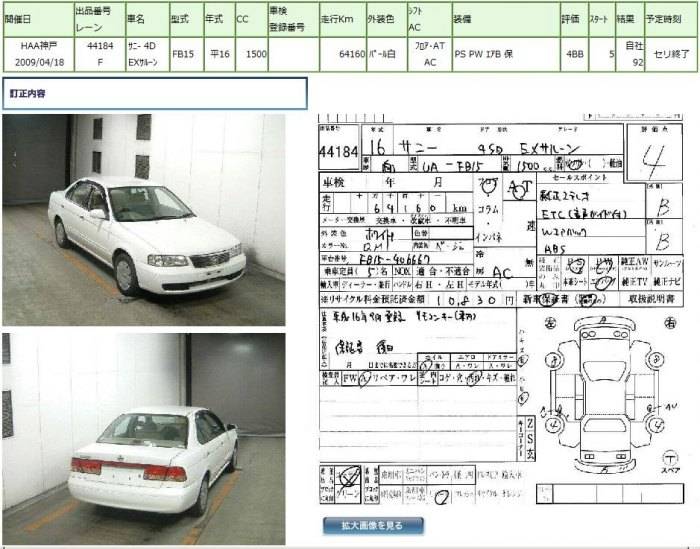This screenshot has height=549, width=700.
Task: Click the 64160 mileage cell
Action: pyautogui.click(x=343, y=54)
